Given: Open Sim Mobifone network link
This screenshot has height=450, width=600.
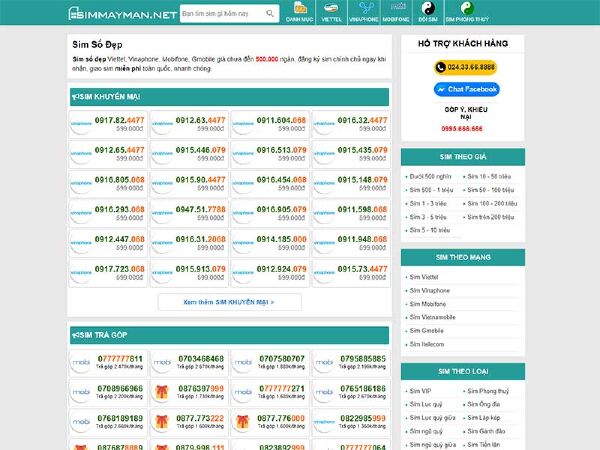Looking at the screenshot, I should tap(428, 304).
